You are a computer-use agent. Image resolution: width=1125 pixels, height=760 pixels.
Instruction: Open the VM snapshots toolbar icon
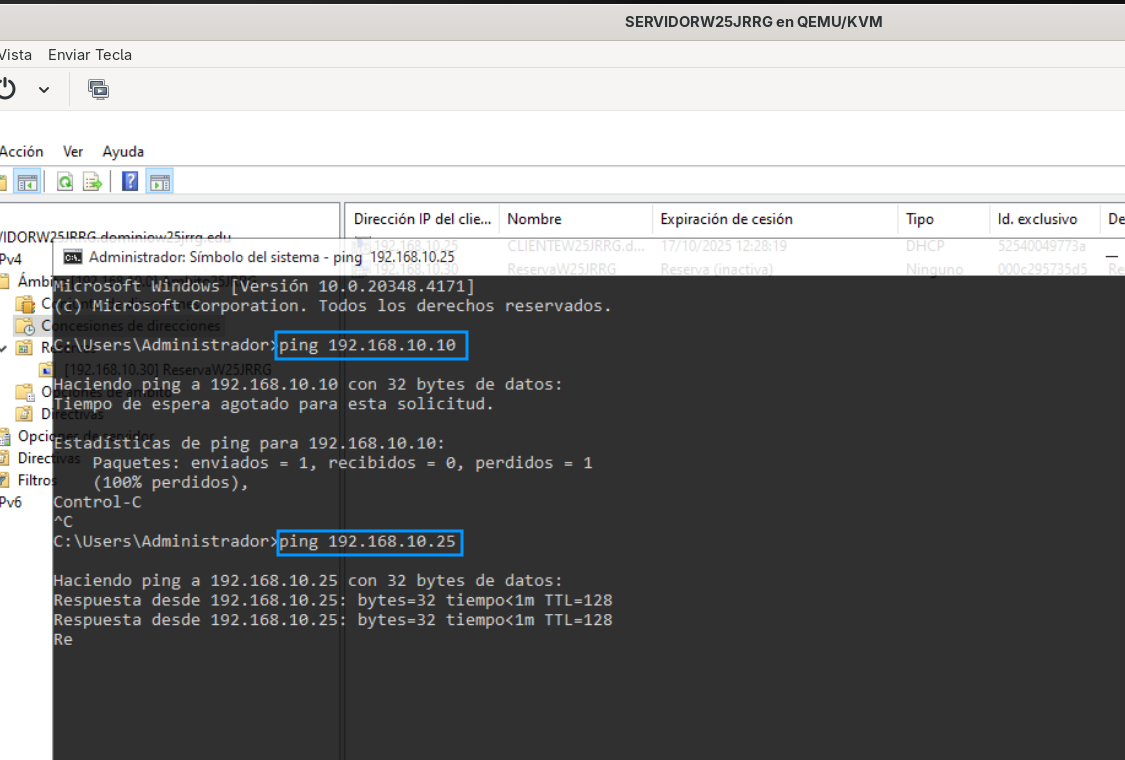[x=98, y=89]
